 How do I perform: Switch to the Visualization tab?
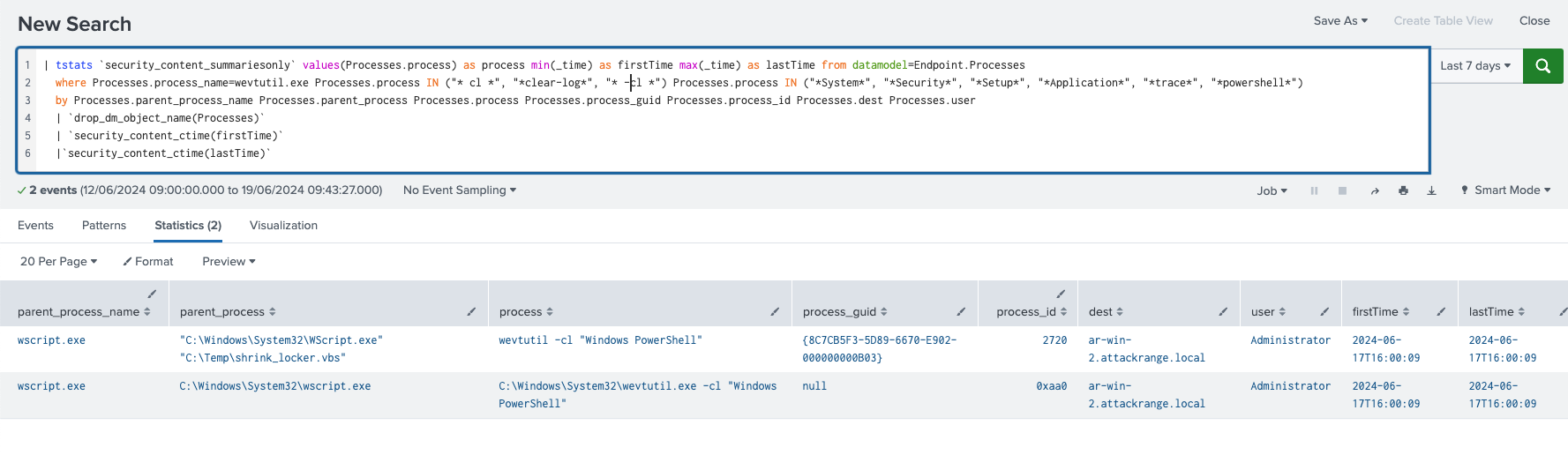click(x=283, y=226)
